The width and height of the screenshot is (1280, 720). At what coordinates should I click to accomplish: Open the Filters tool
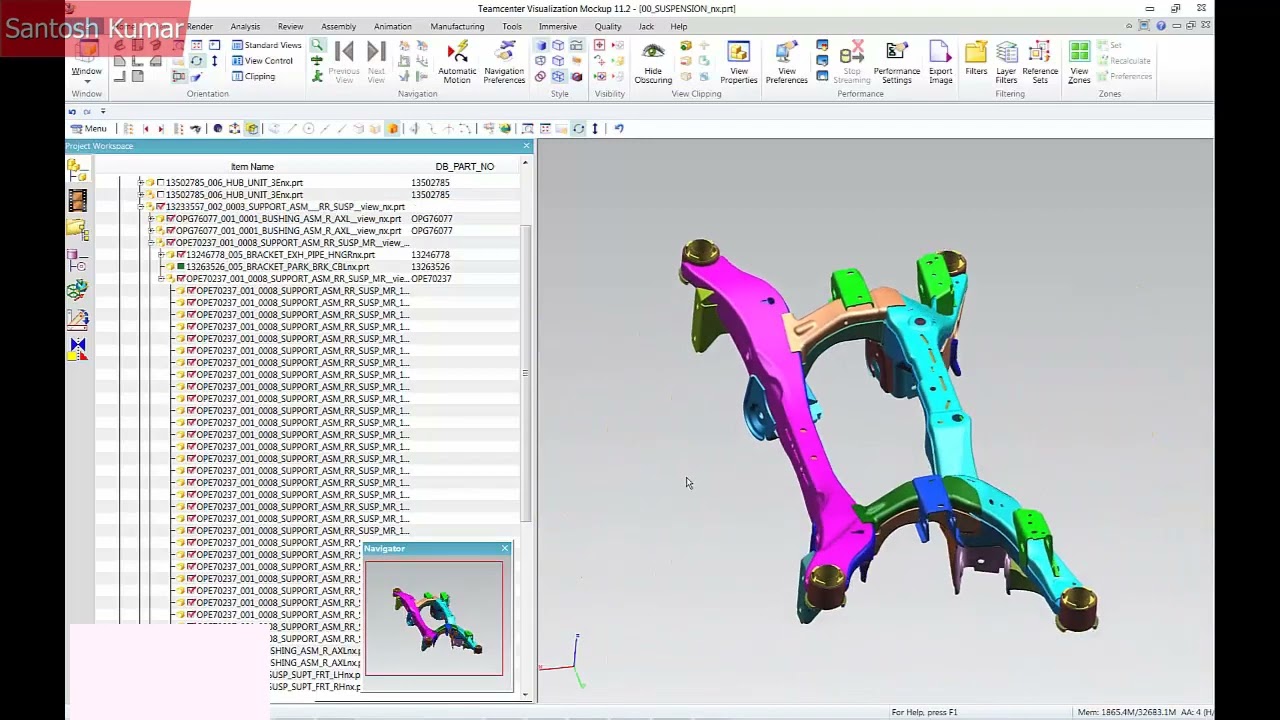coord(976,58)
